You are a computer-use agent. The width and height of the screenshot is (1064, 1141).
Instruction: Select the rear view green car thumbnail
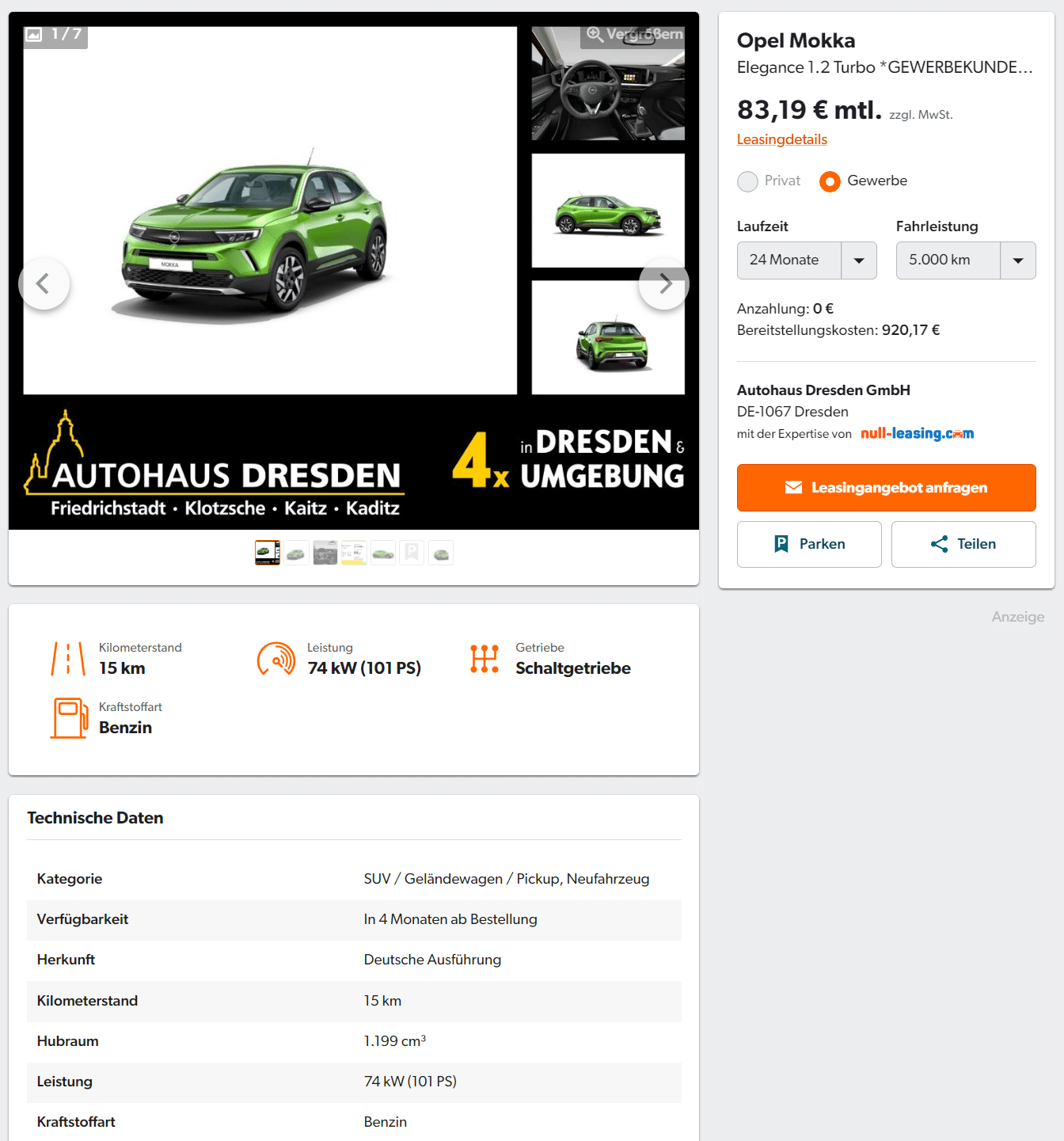pyautogui.click(x=608, y=337)
